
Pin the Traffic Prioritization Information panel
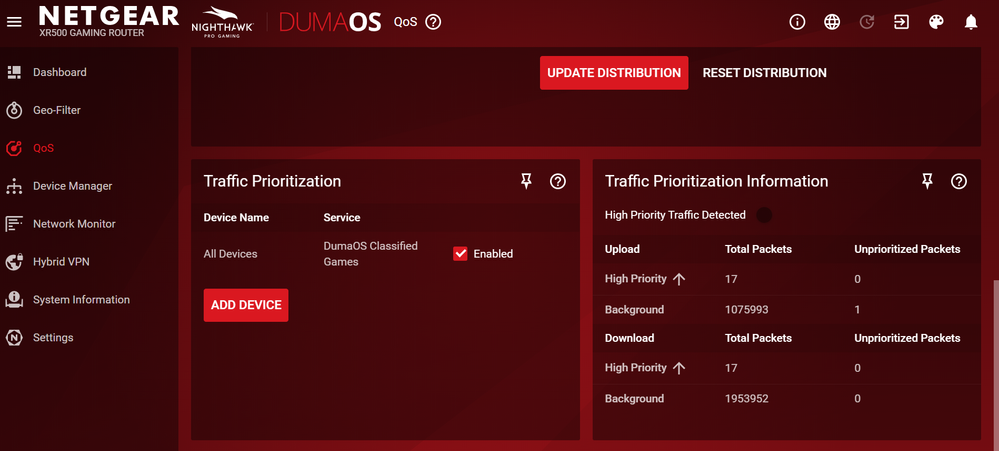coord(927,182)
